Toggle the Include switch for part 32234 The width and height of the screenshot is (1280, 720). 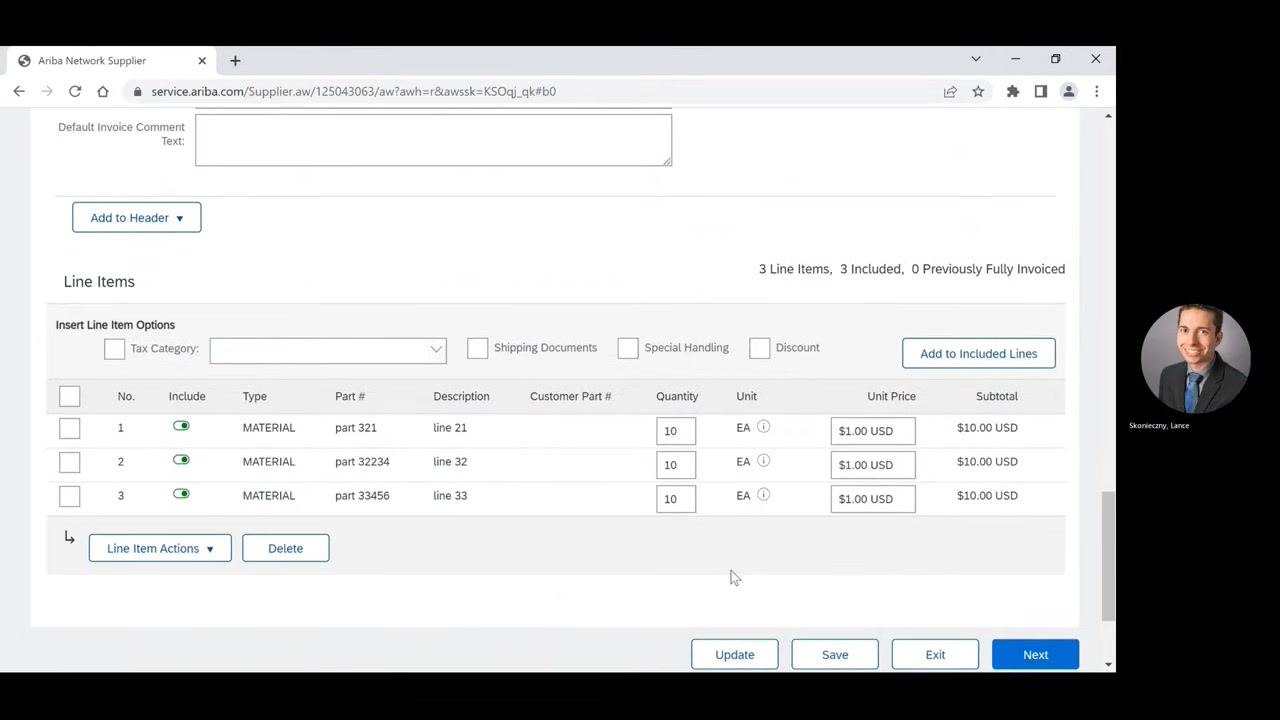181,460
